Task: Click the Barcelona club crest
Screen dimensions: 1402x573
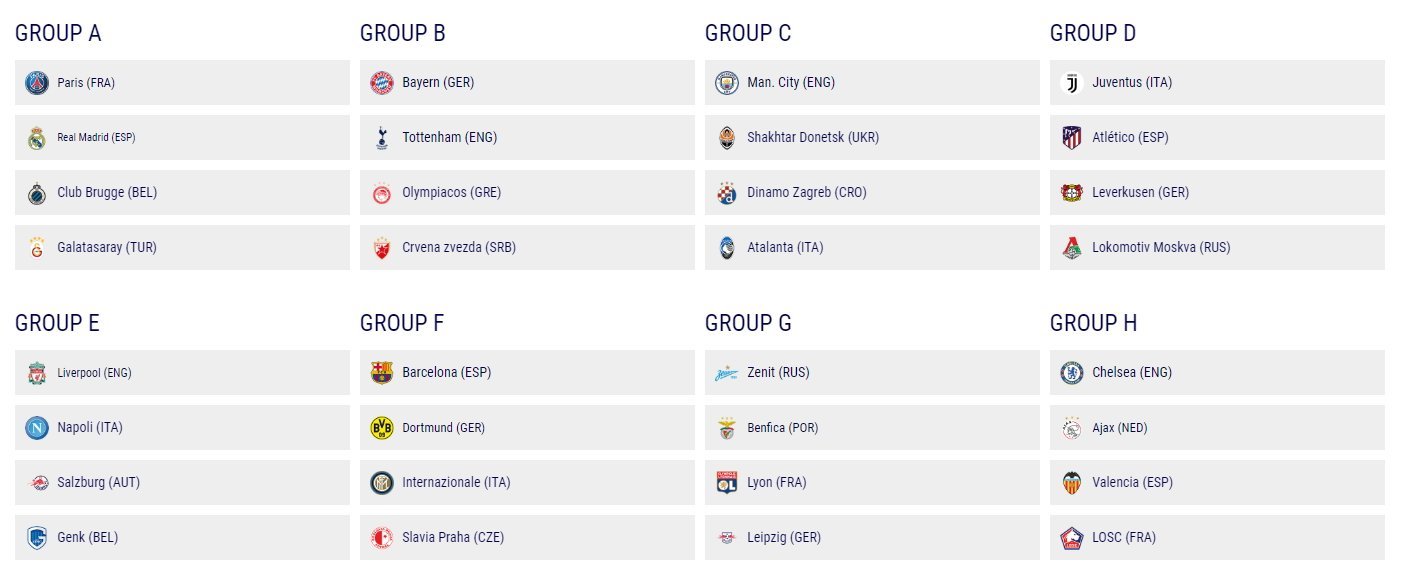Action: [382, 373]
